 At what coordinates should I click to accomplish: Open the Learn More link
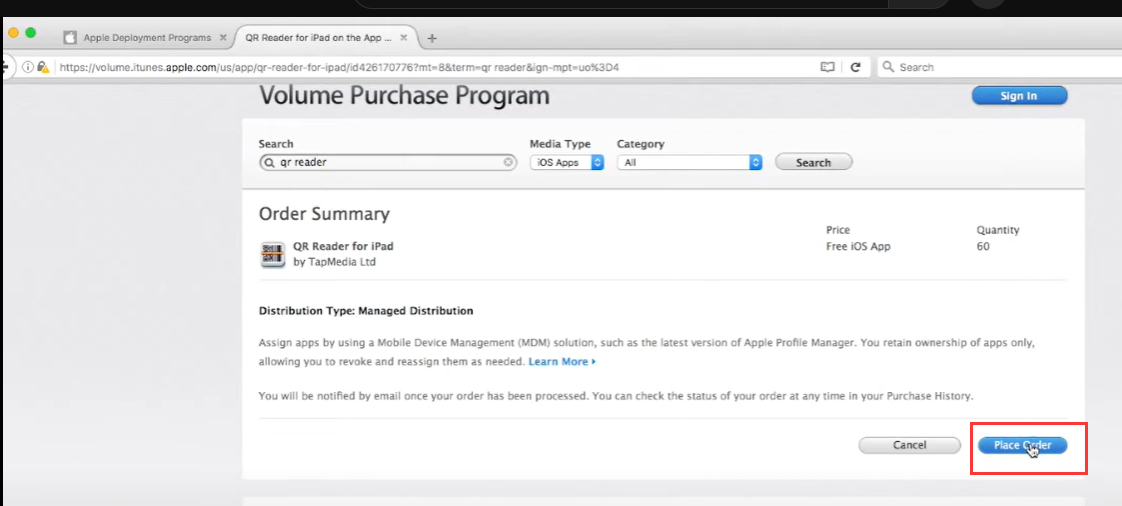(x=562, y=361)
